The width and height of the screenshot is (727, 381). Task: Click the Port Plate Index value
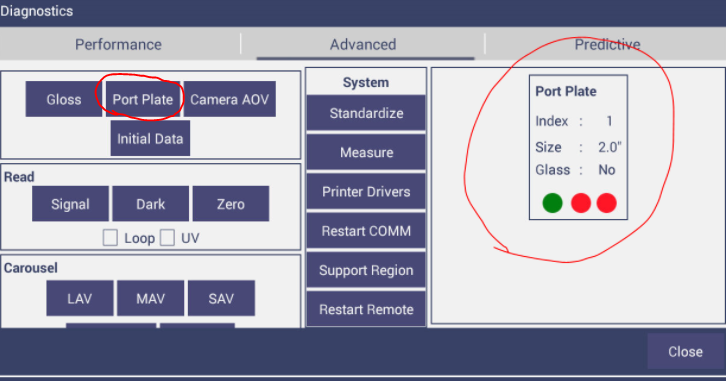(610, 121)
